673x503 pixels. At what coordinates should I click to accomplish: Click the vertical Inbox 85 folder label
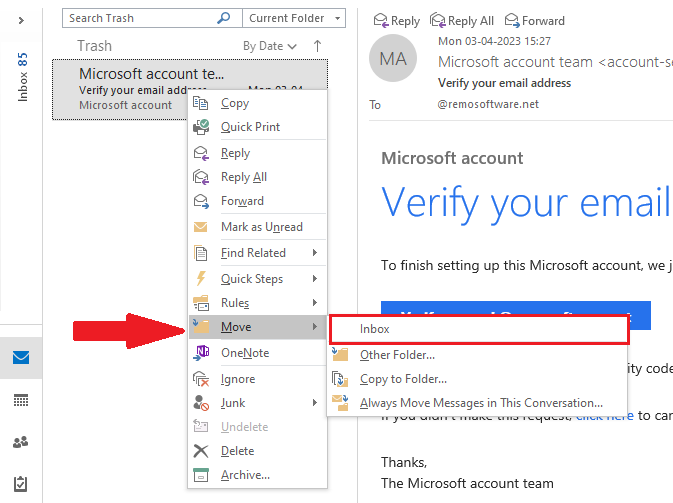22,77
